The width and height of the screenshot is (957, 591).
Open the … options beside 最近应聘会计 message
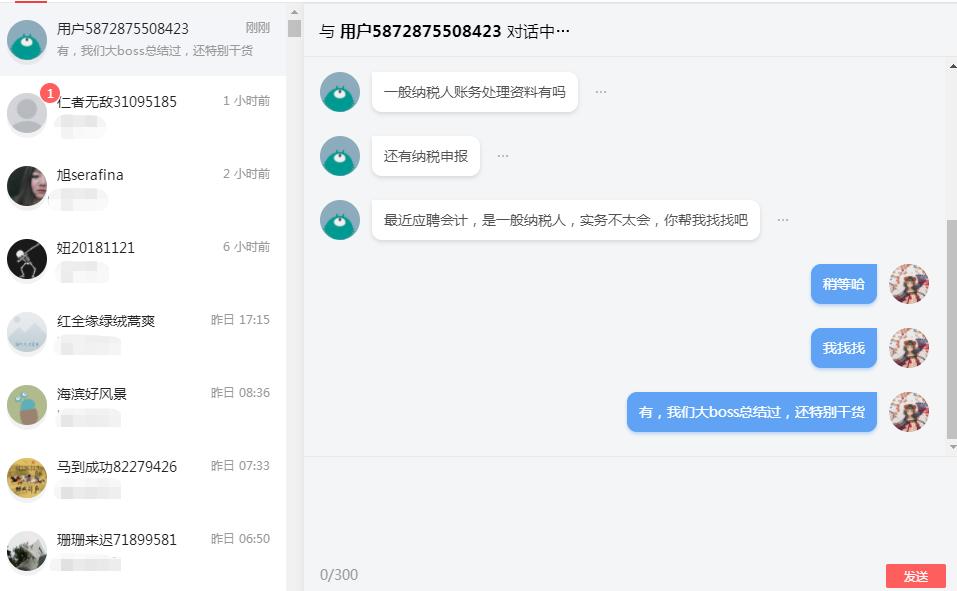782,219
